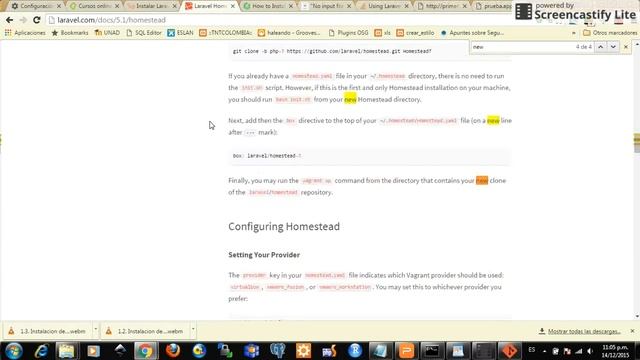Open the SQL Editor bookmark
Screen dimensions: 640x360
(144, 33)
